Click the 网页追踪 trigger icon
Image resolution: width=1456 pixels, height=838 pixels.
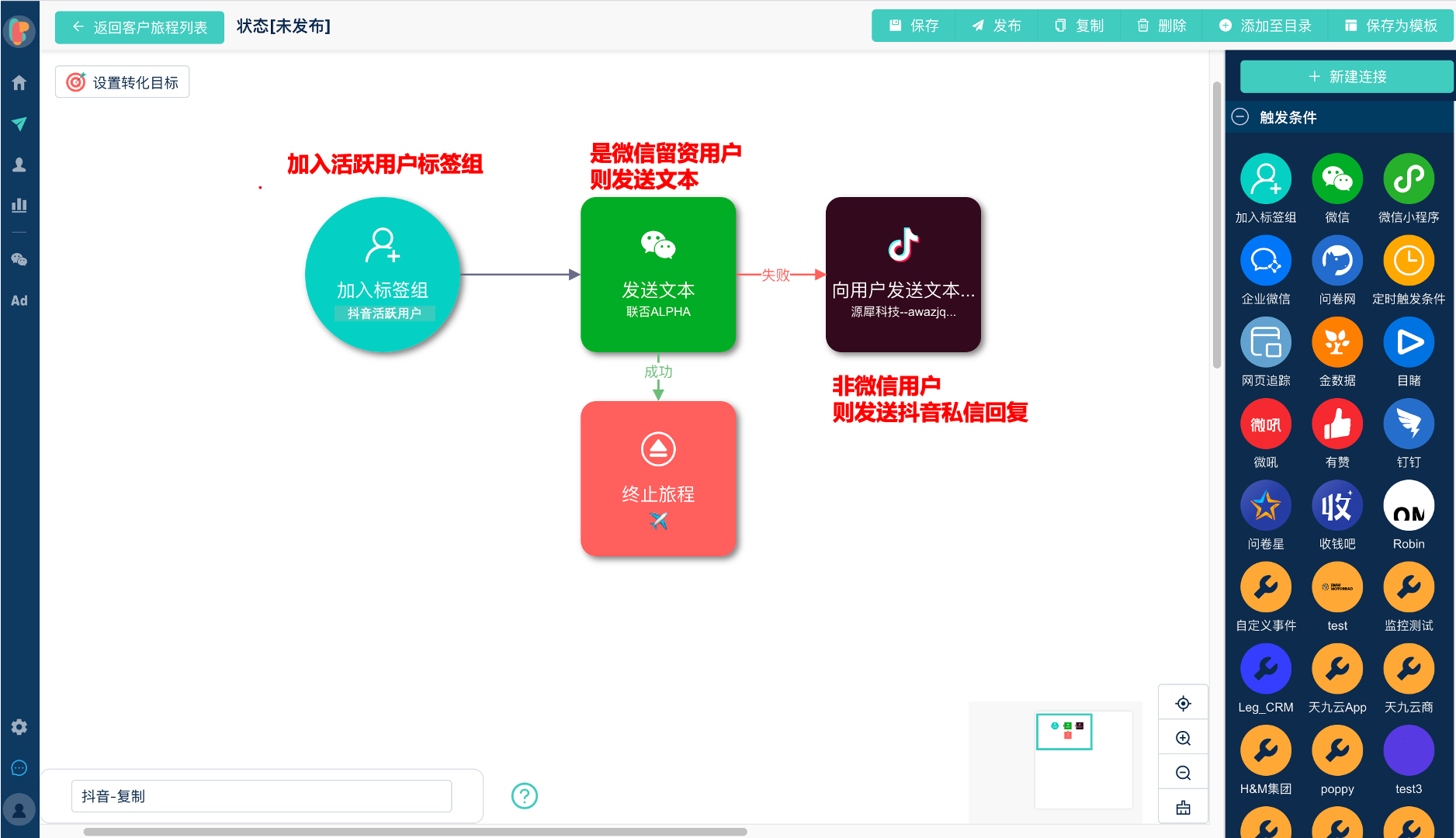pos(1266,341)
